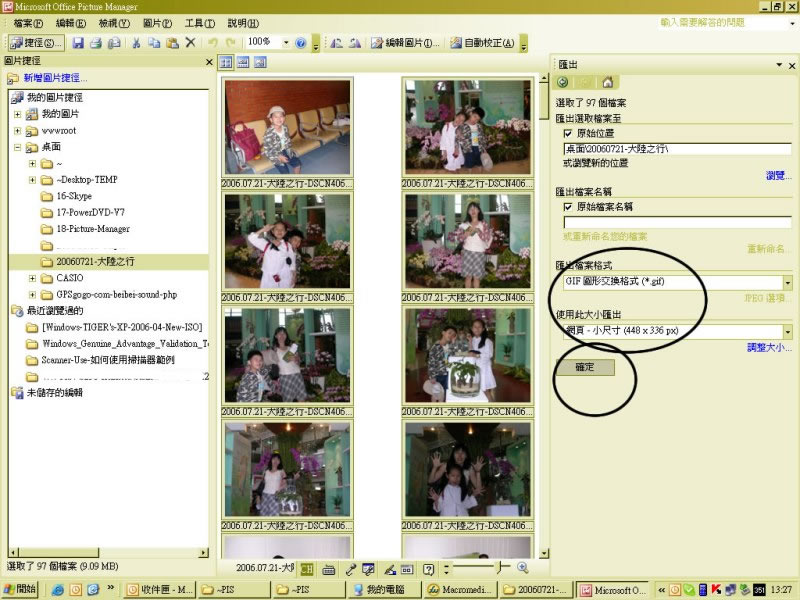Open the 檔案 File menu
Image resolution: width=800 pixels, height=600 pixels.
click(x=28, y=23)
